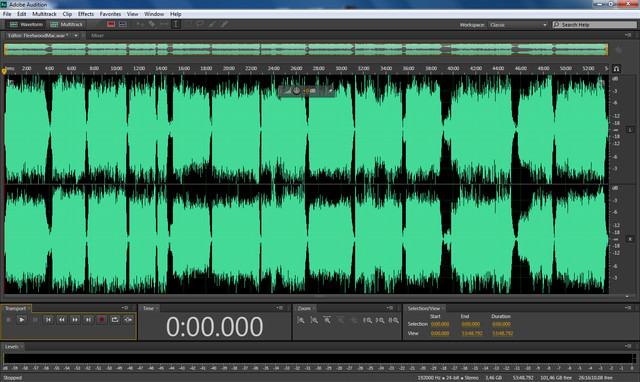Pin the HUD volume overlay
The height and width of the screenshot is (382, 640).
click(x=330, y=91)
